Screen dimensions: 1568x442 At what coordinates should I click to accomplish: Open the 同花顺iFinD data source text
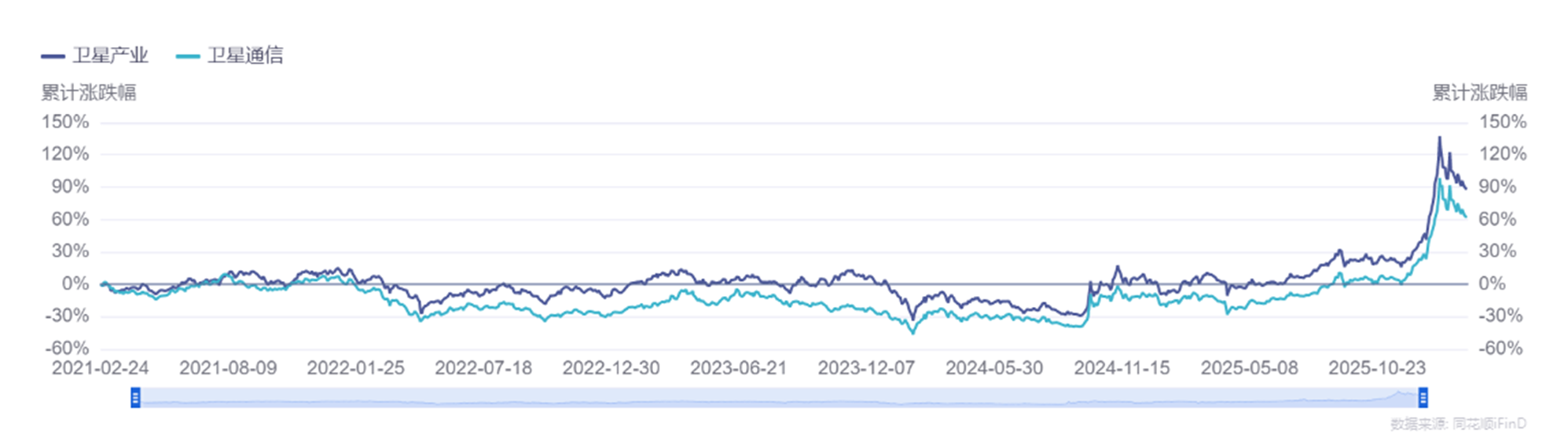(x=1489, y=424)
